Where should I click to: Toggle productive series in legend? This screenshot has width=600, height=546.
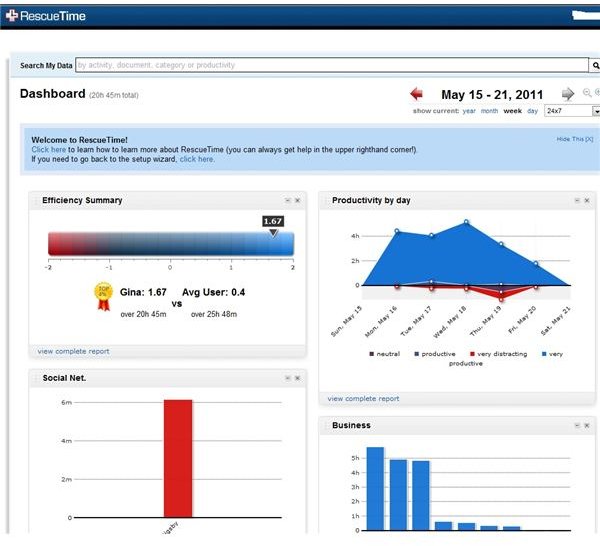pyautogui.click(x=435, y=354)
